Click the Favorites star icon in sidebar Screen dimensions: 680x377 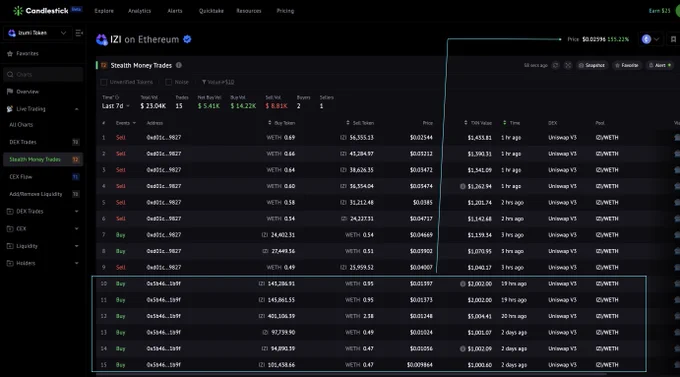pyautogui.click(x=10, y=54)
